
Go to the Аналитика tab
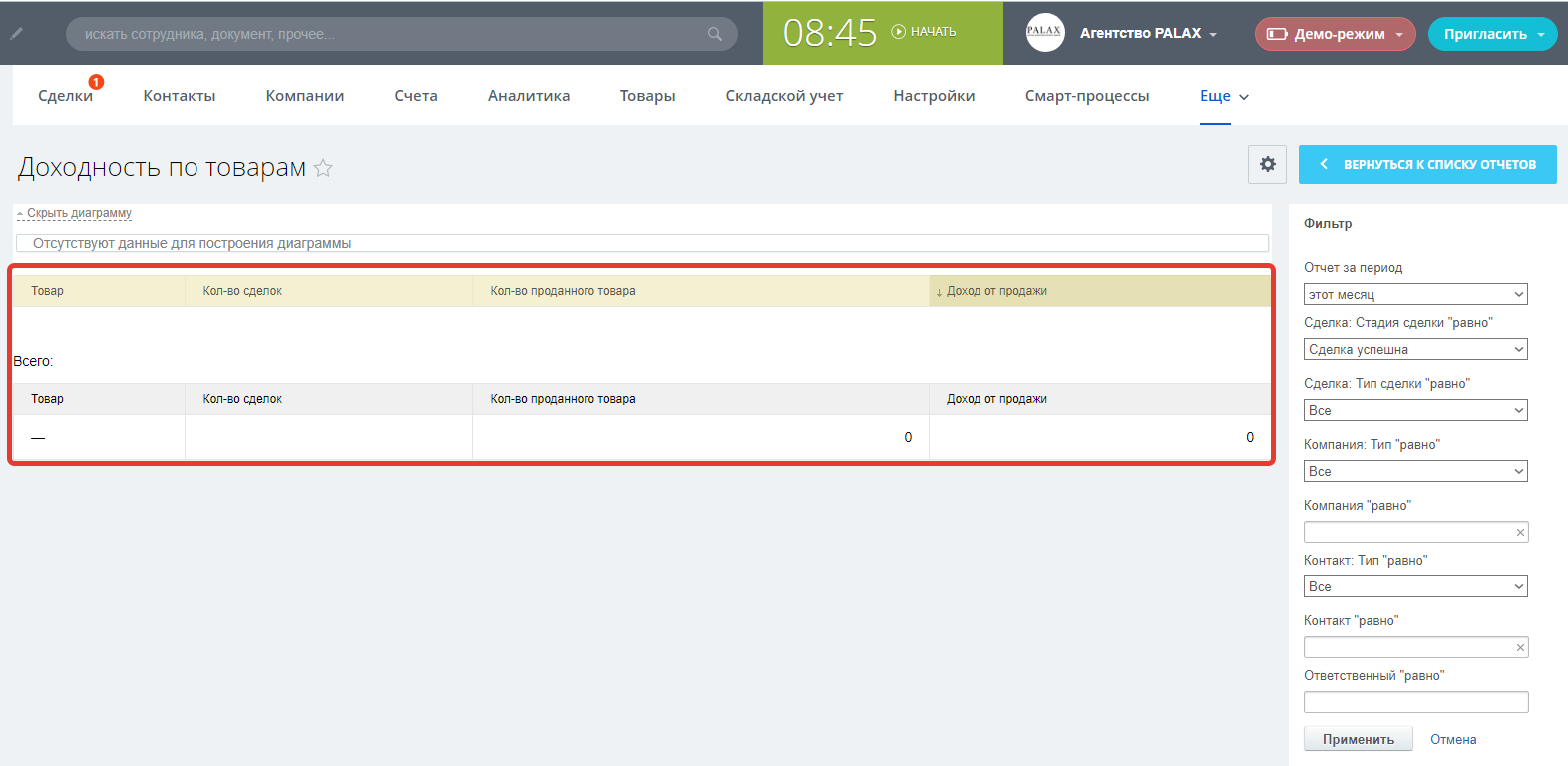[x=529, y=96]
